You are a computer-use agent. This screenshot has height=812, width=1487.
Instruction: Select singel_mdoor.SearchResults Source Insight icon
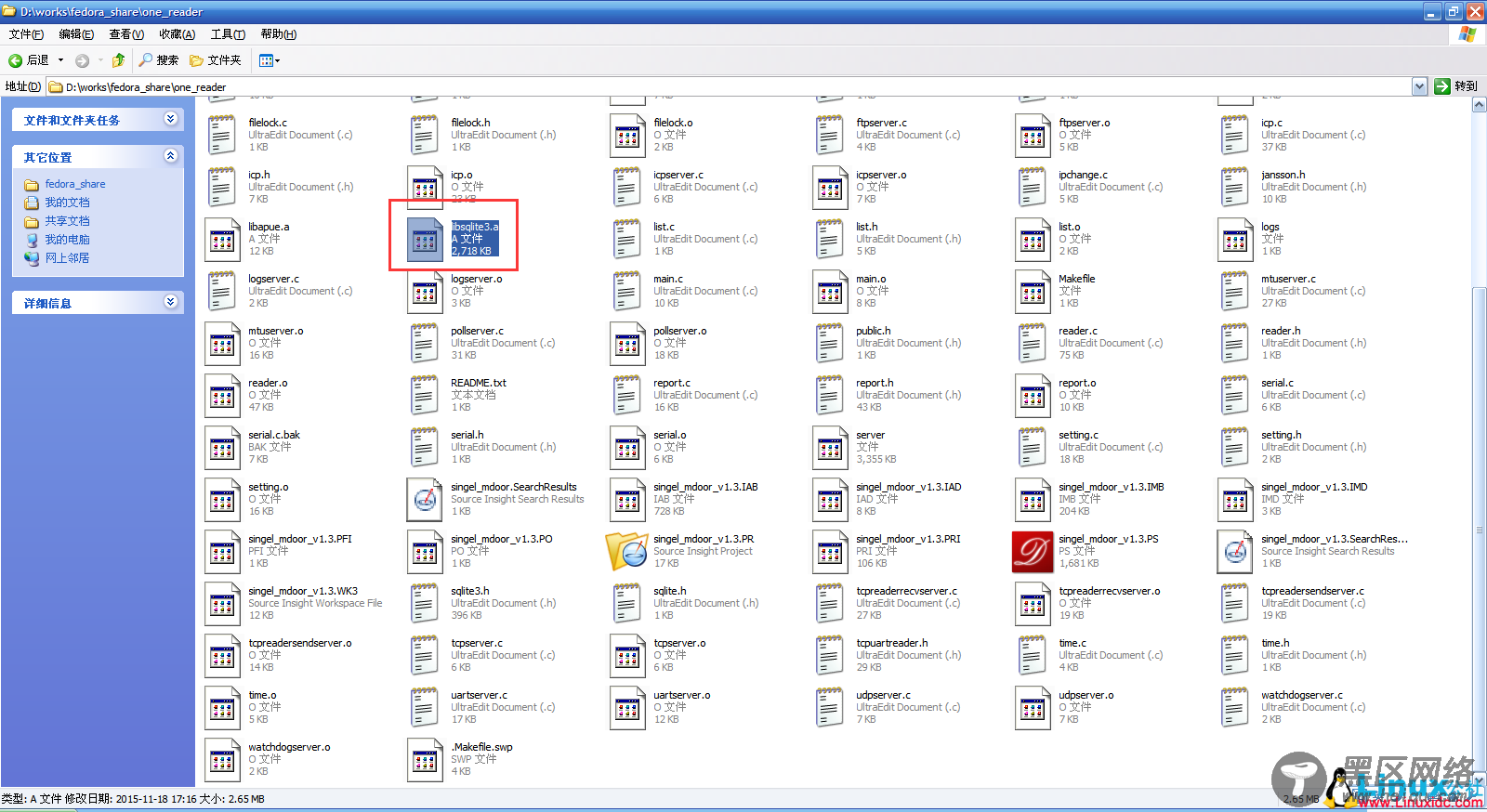coord(425,500)
